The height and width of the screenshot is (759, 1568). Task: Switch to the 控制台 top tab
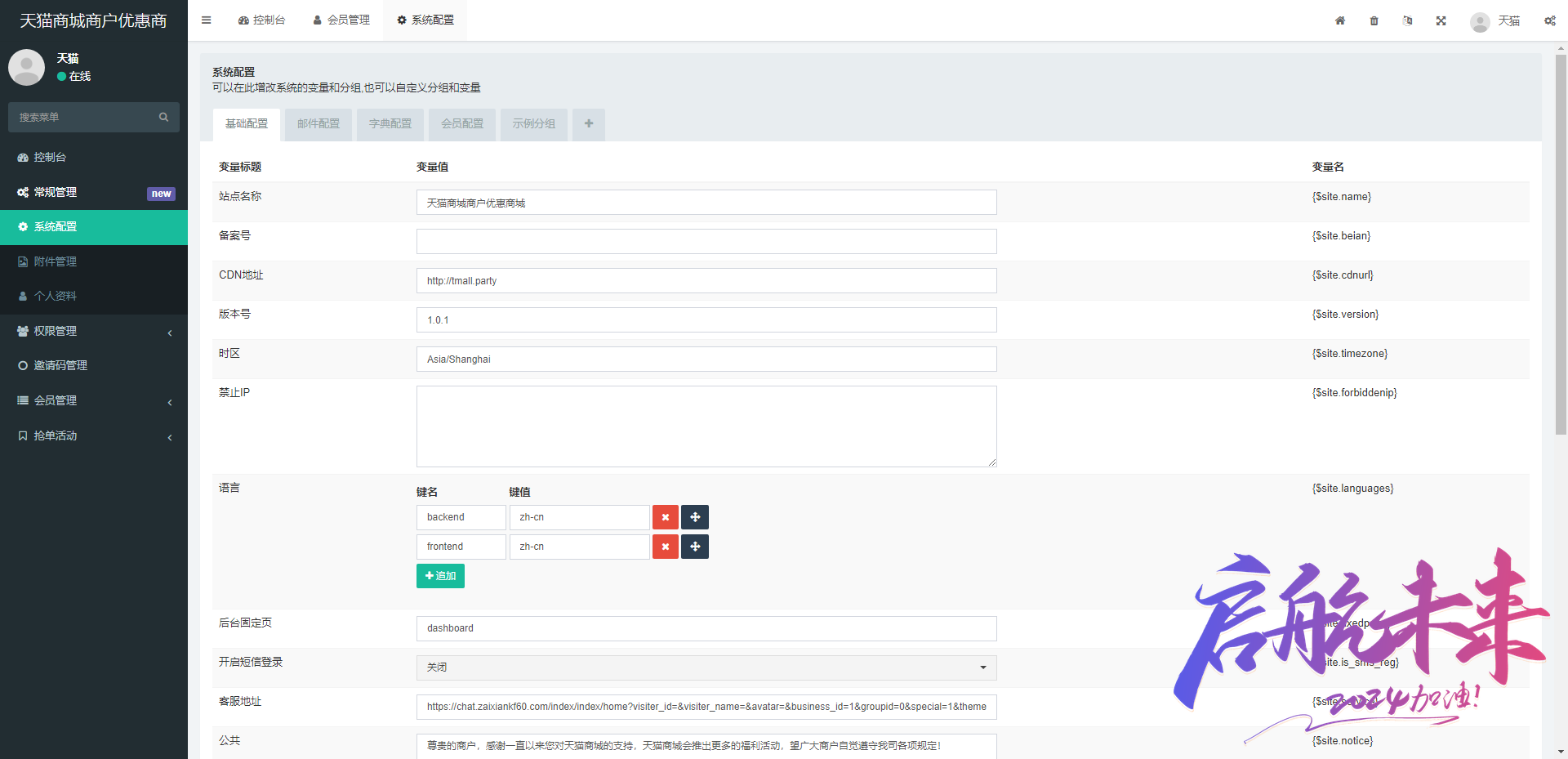[261, 20]
